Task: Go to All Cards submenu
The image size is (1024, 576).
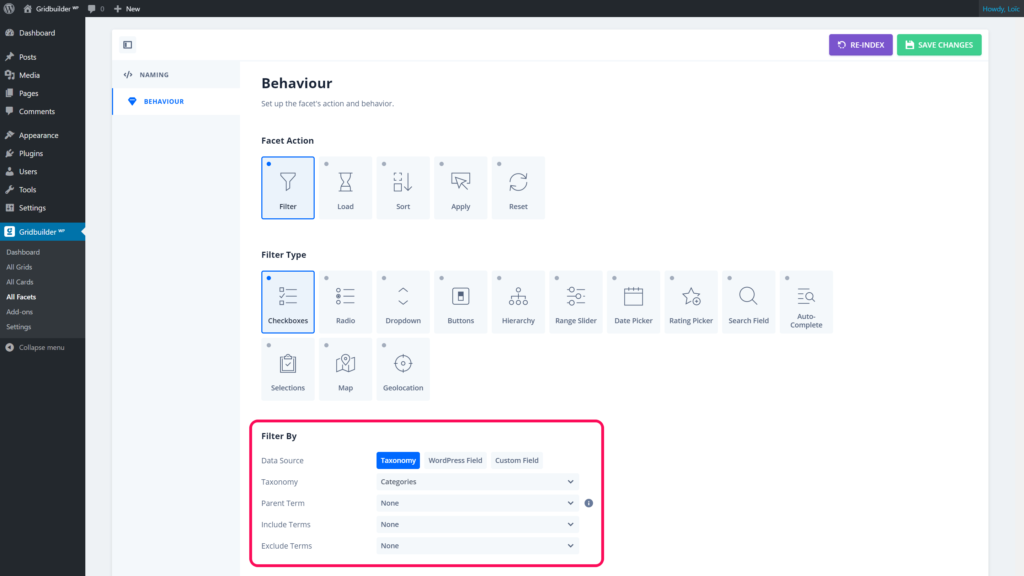Action: [x=20, y=282]
